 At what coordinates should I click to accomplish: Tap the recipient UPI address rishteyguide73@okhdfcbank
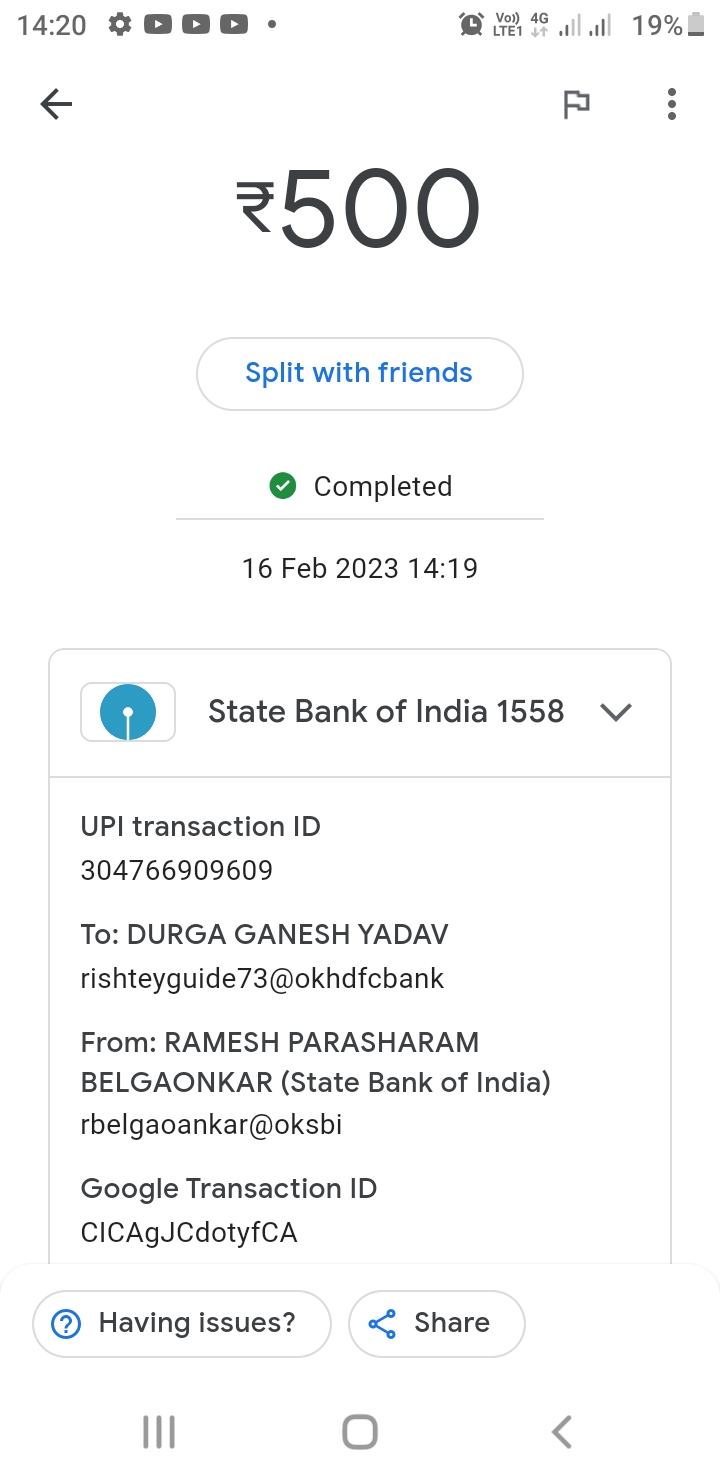point(262,978)
